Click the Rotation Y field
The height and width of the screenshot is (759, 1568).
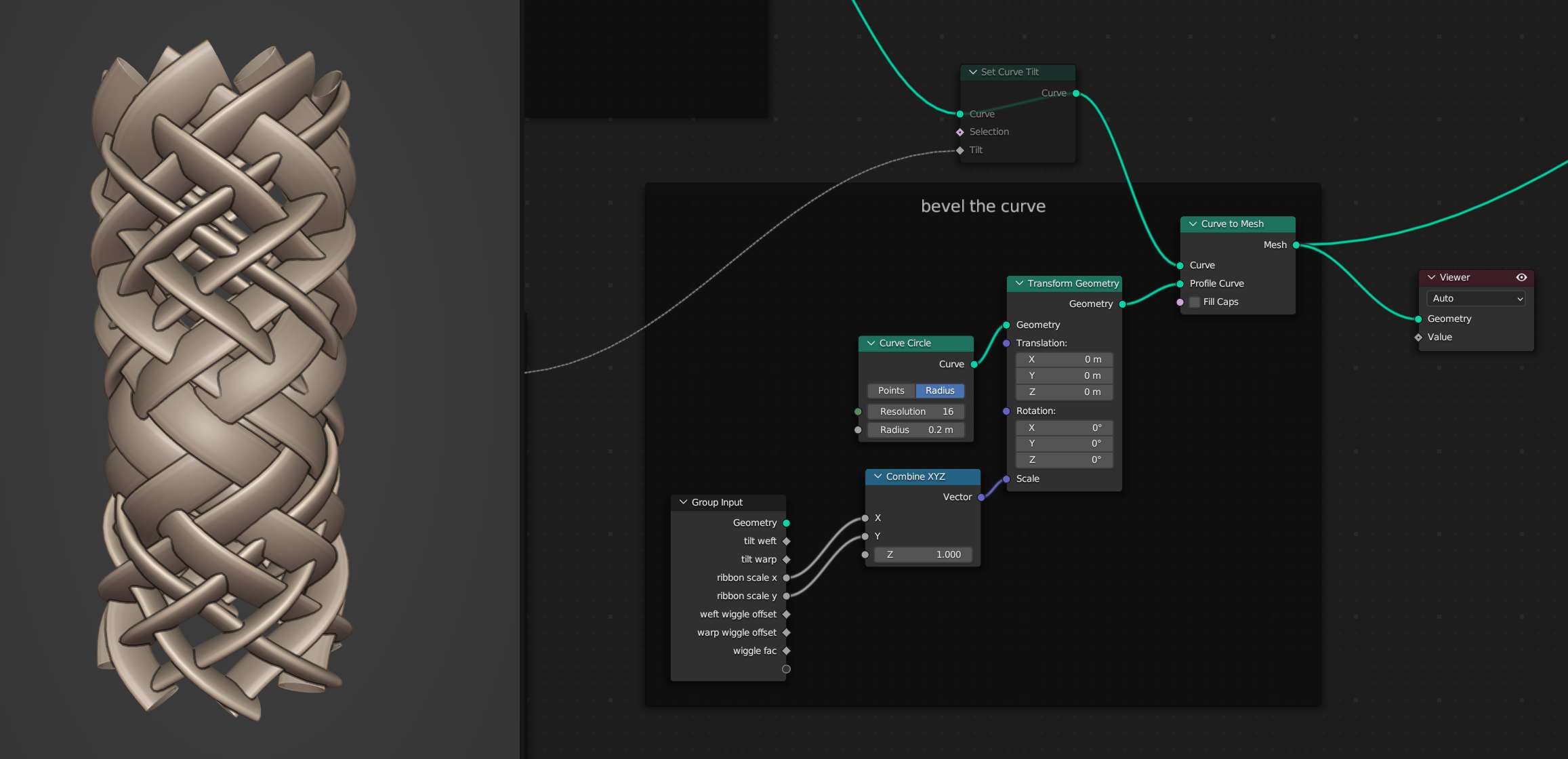click(1065, 444)
